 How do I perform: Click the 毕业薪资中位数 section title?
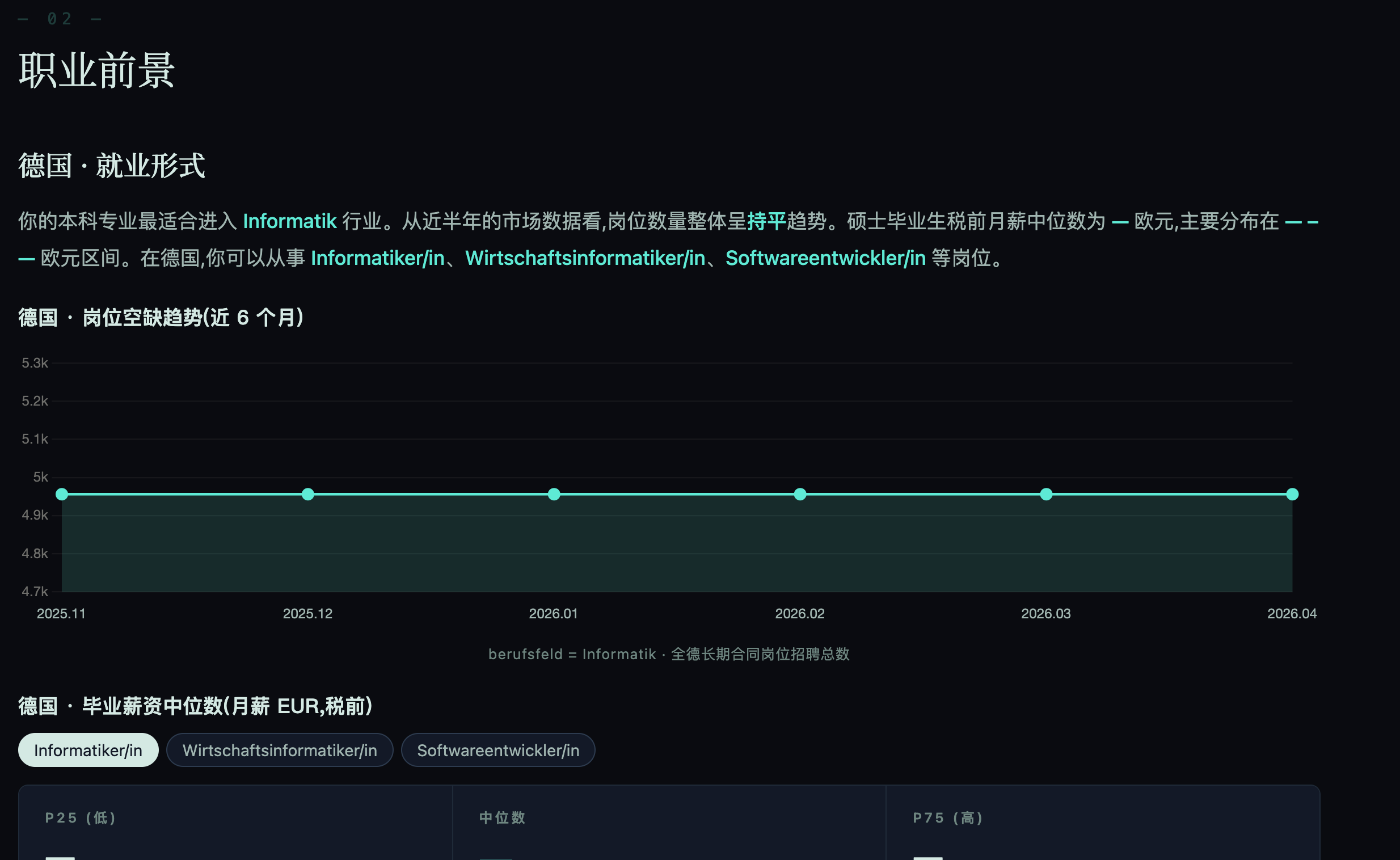(196, 706)
